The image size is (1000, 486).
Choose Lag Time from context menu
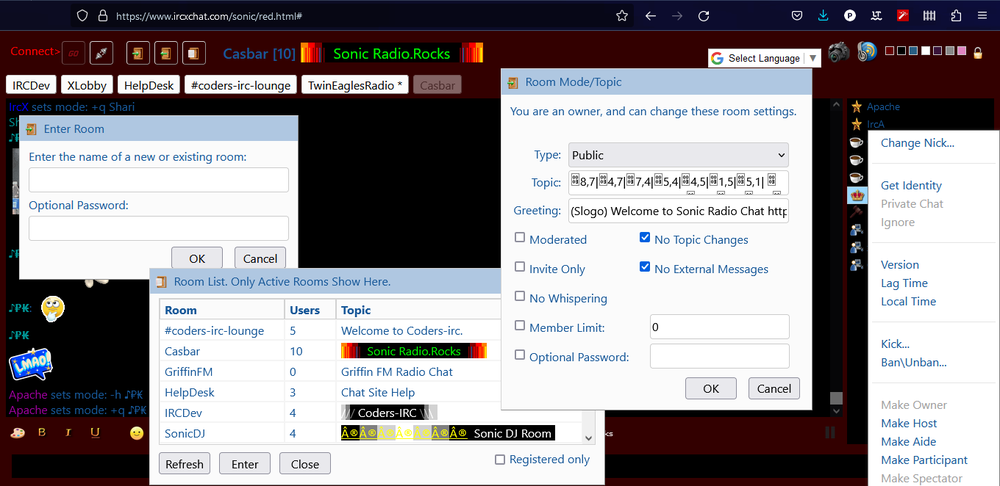click(904, 283)
